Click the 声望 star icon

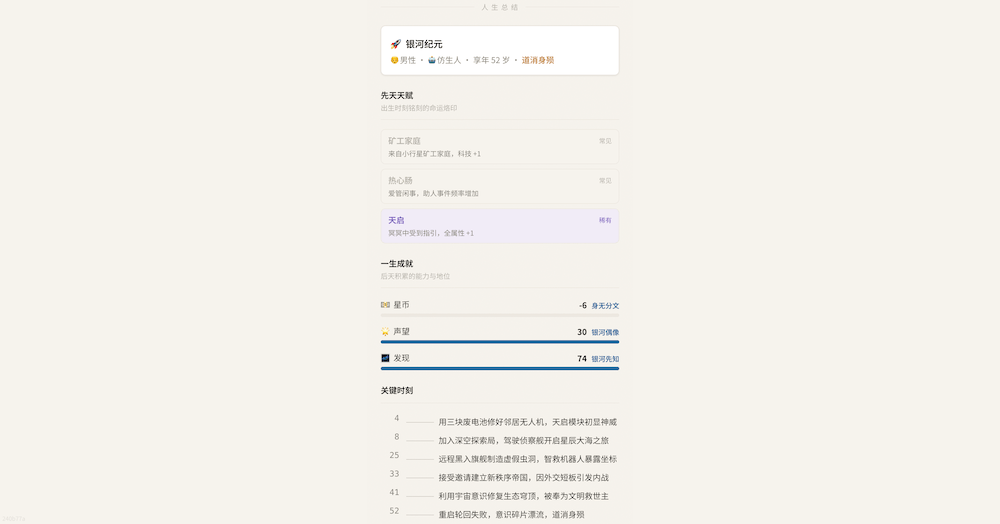point(385,332)
